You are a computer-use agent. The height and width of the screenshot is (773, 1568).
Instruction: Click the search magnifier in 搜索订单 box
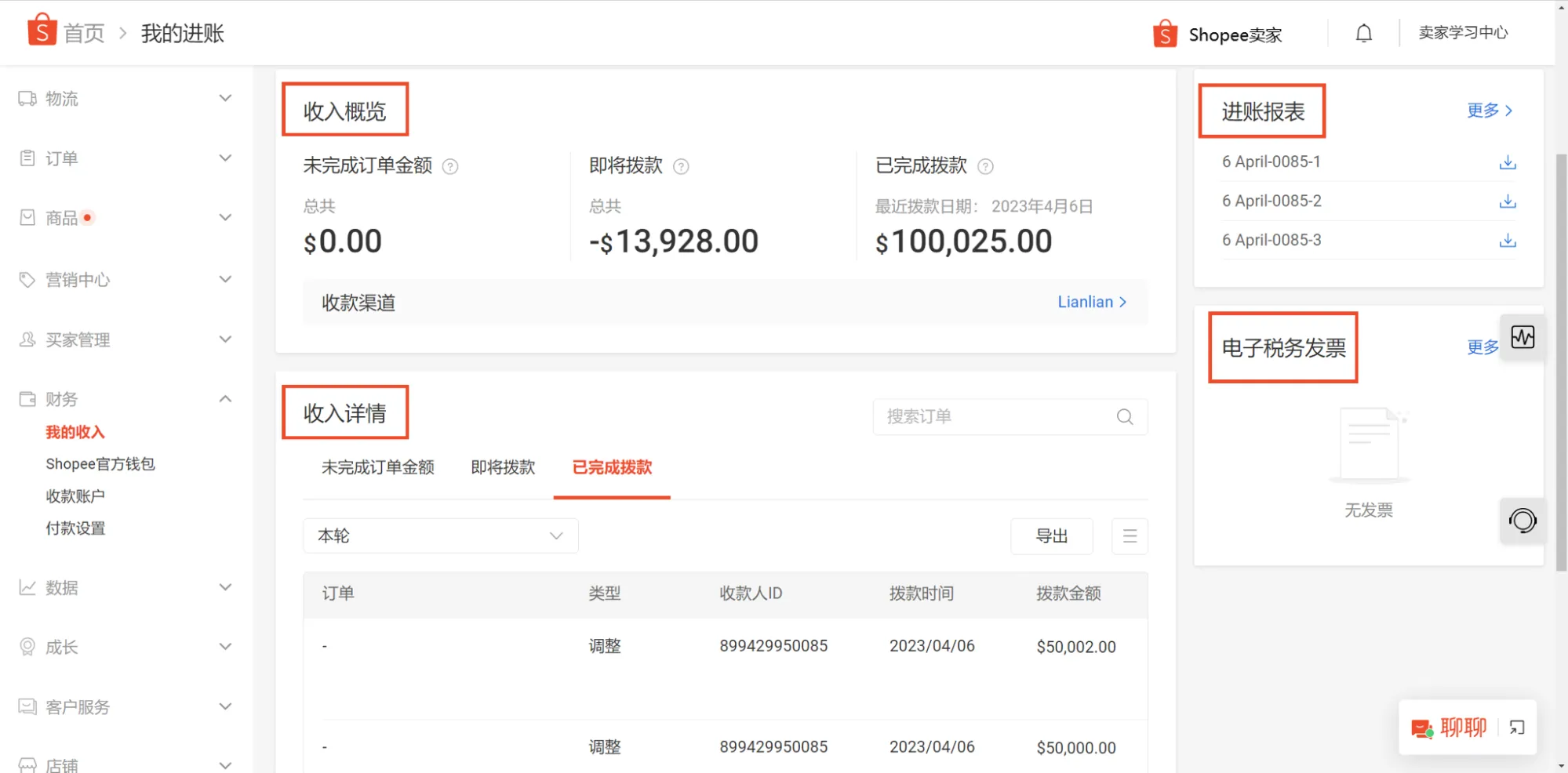tap(1125, 416)
